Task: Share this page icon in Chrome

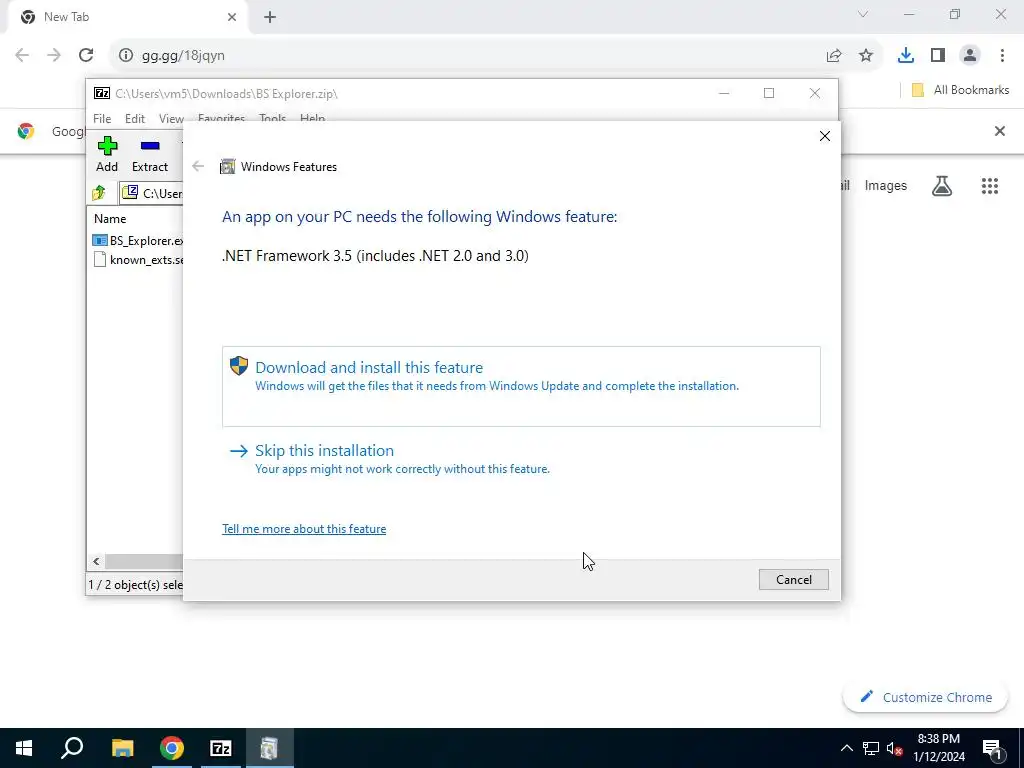Action: click(x=834, y=56)
